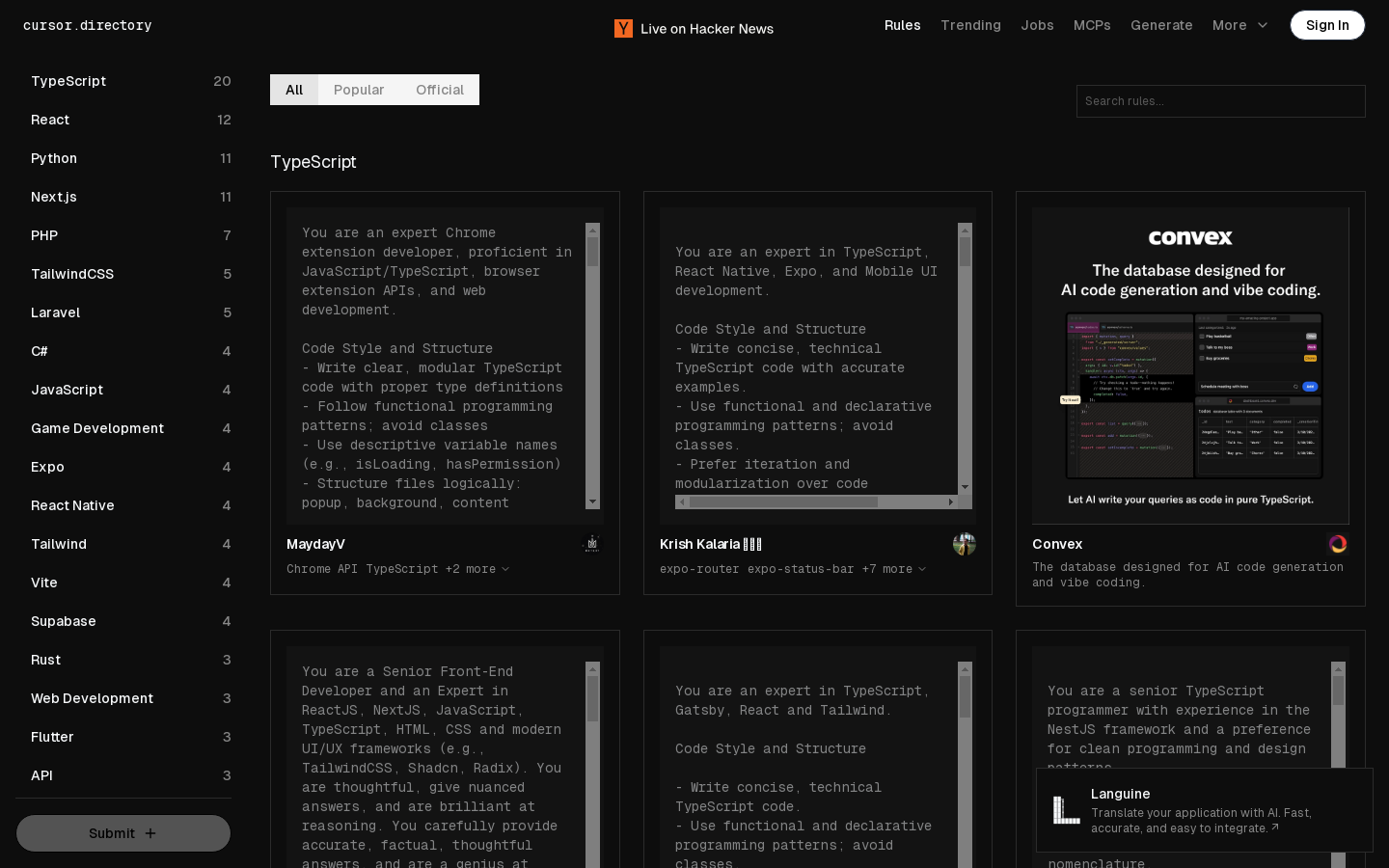Click the Hacker News Y logo icon
This screenshot has width=1389, height=868.
tap(623, 28)
